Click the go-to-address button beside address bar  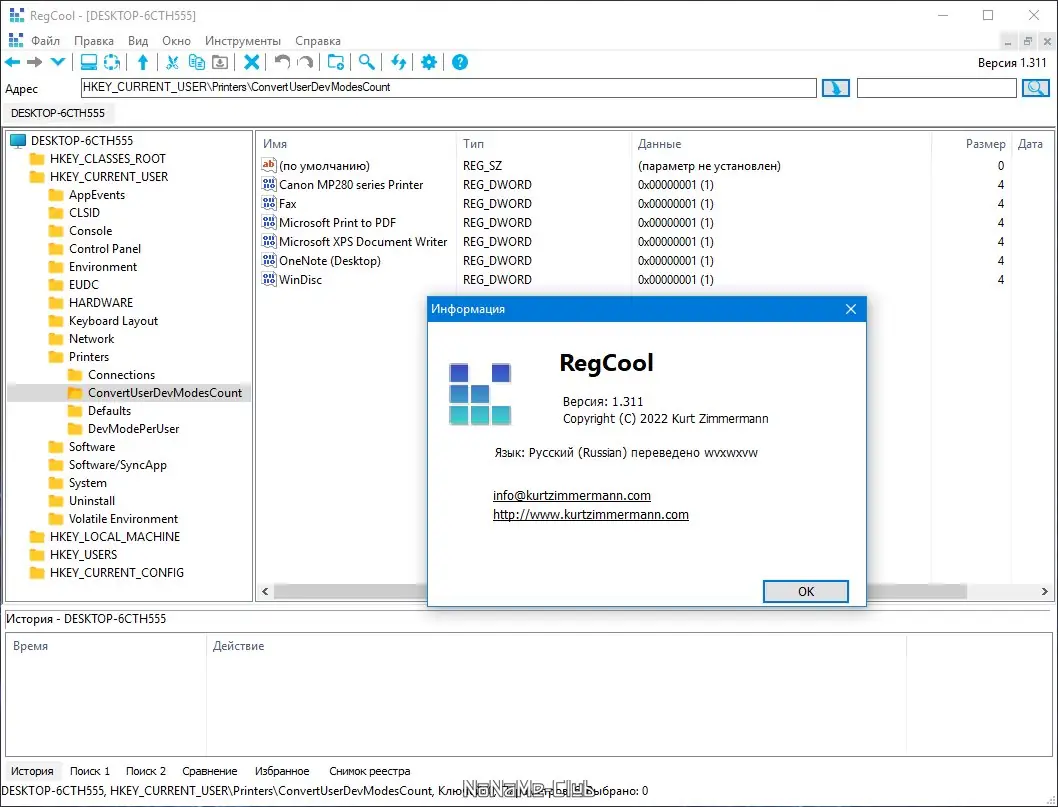835,88
